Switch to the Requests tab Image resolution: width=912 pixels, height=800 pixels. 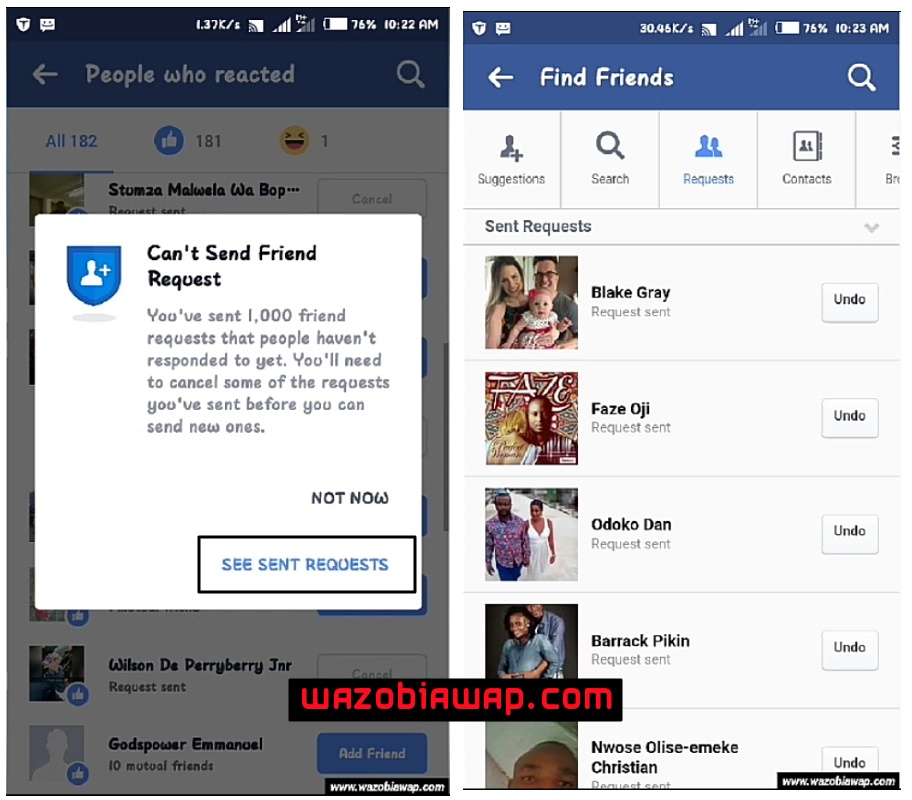point(708,159)
